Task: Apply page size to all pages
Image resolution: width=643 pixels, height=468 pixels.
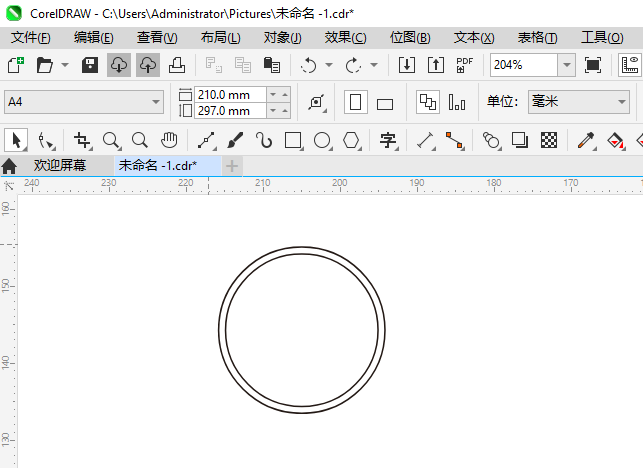Action: (x=428, y=102)
